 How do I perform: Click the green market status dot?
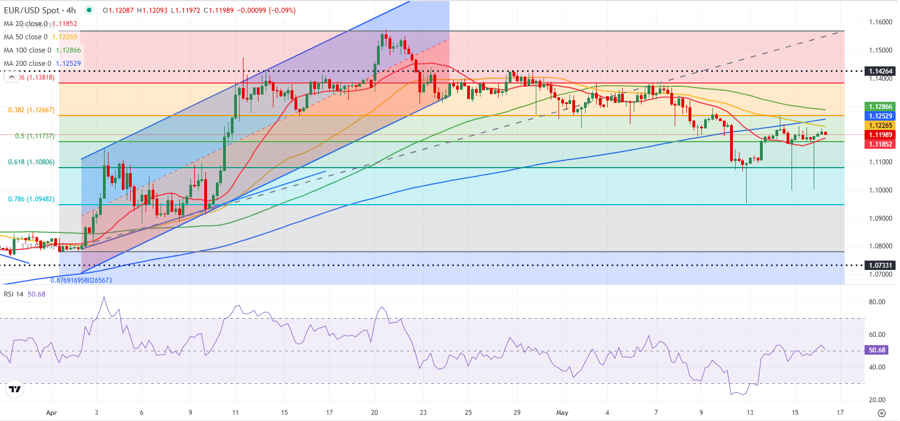click(88, 10)
